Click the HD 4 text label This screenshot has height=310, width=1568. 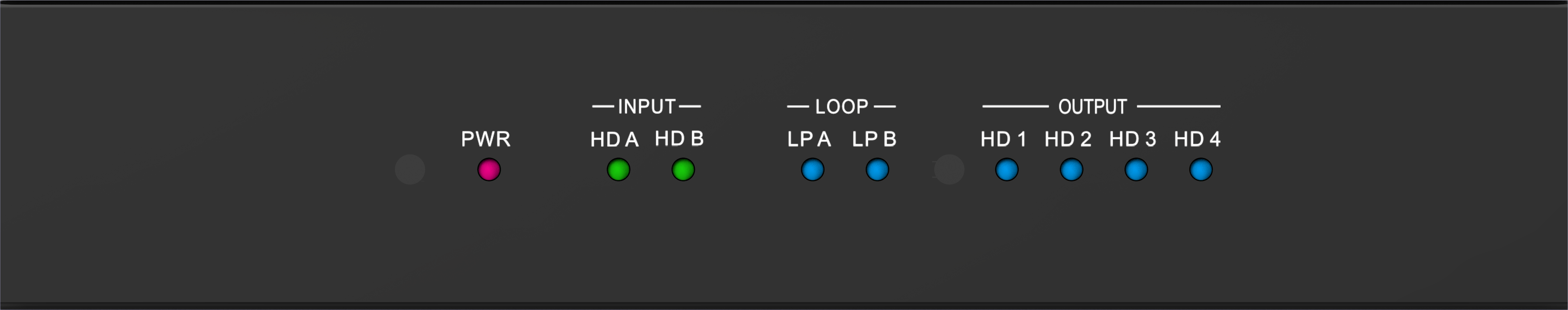pyautogui.click(x=1197, y=139)
